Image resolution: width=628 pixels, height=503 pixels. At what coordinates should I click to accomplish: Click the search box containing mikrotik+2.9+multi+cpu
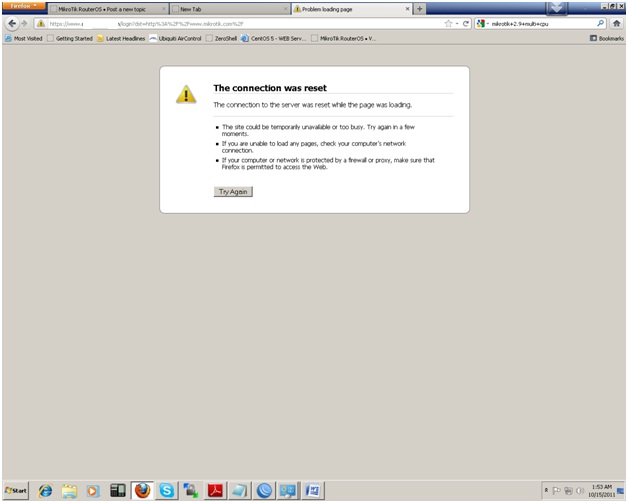[543, 24]
